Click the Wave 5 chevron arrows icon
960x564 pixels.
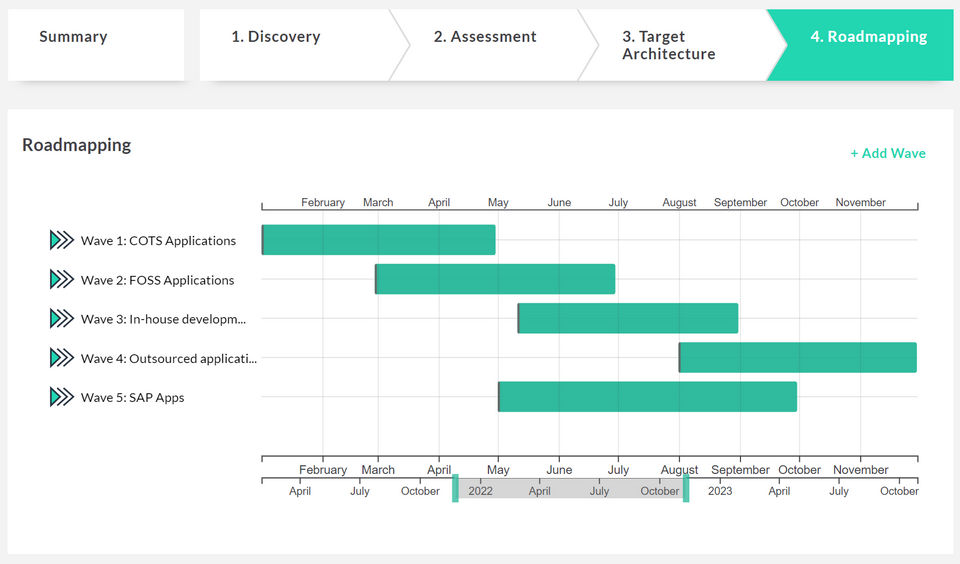[x=61, y=397]
